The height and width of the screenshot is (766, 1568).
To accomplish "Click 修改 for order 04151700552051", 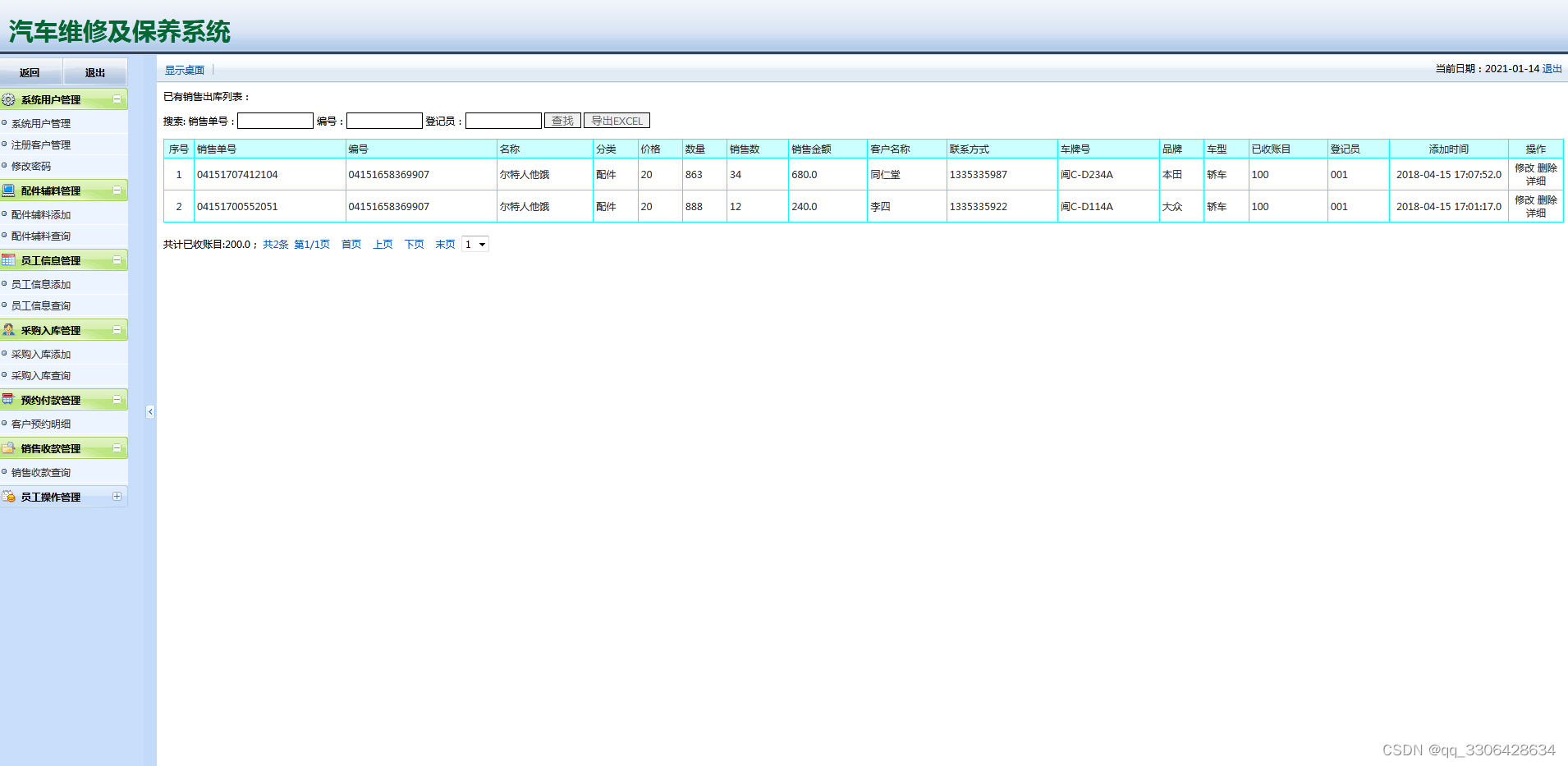I will click(1524, 200).
